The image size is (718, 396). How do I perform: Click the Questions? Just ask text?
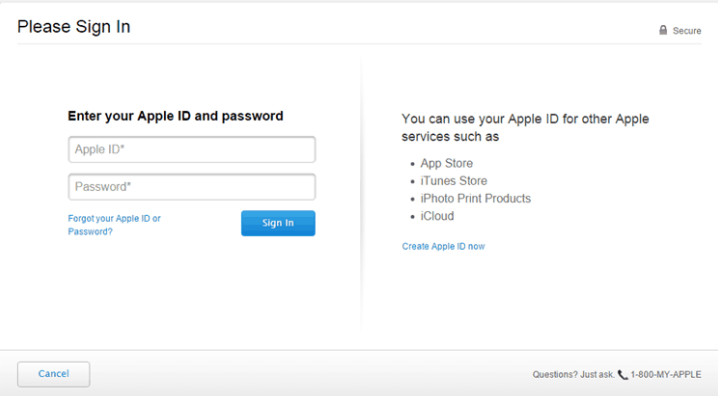pyautogui.click(x=573, y=374)
